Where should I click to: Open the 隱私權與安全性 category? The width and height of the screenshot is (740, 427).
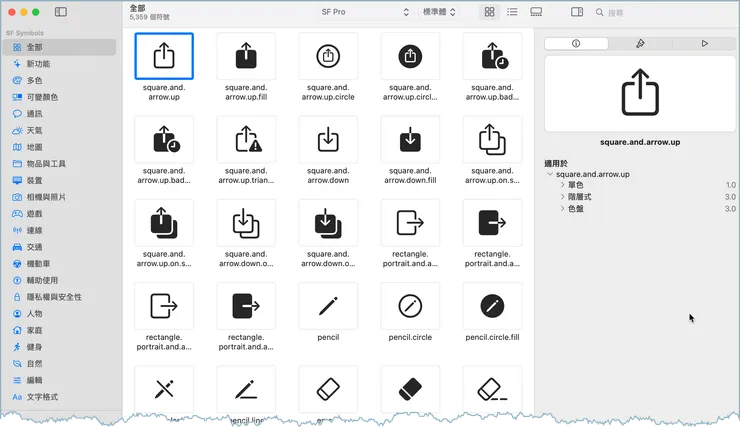[59, 297]
